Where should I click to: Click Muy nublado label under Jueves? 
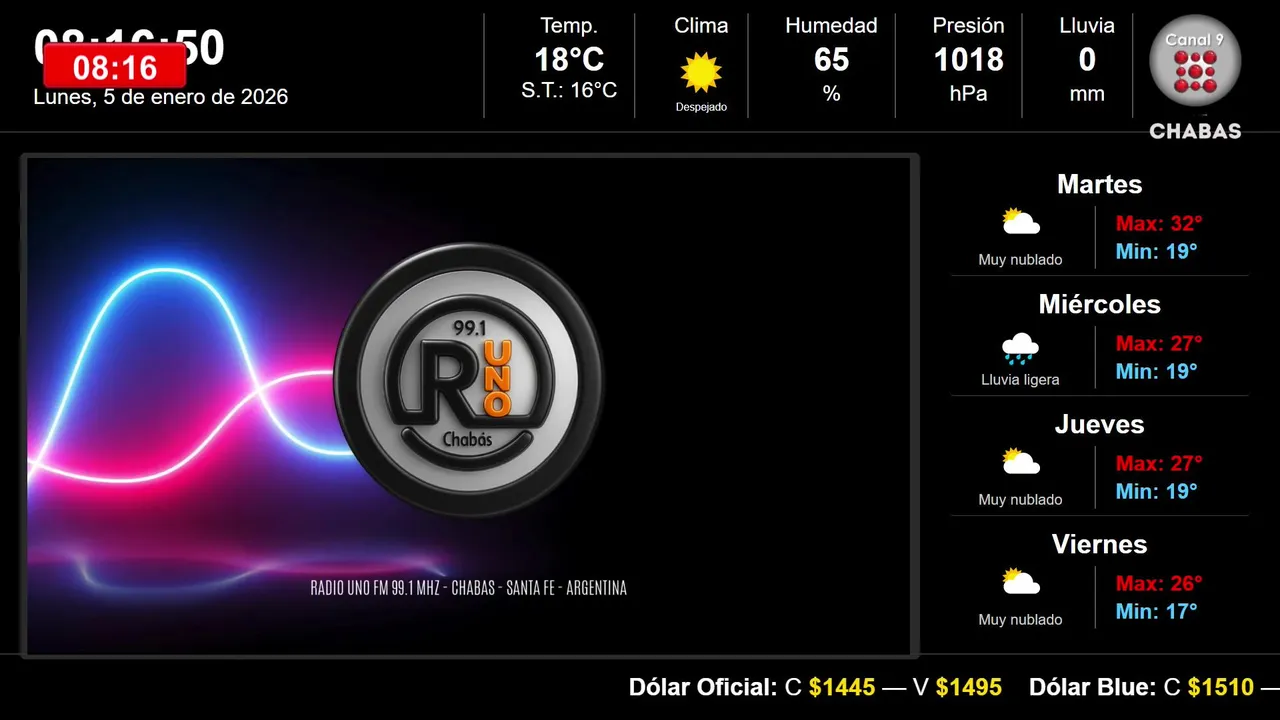pyautogui.click(x=1020, y=500)
